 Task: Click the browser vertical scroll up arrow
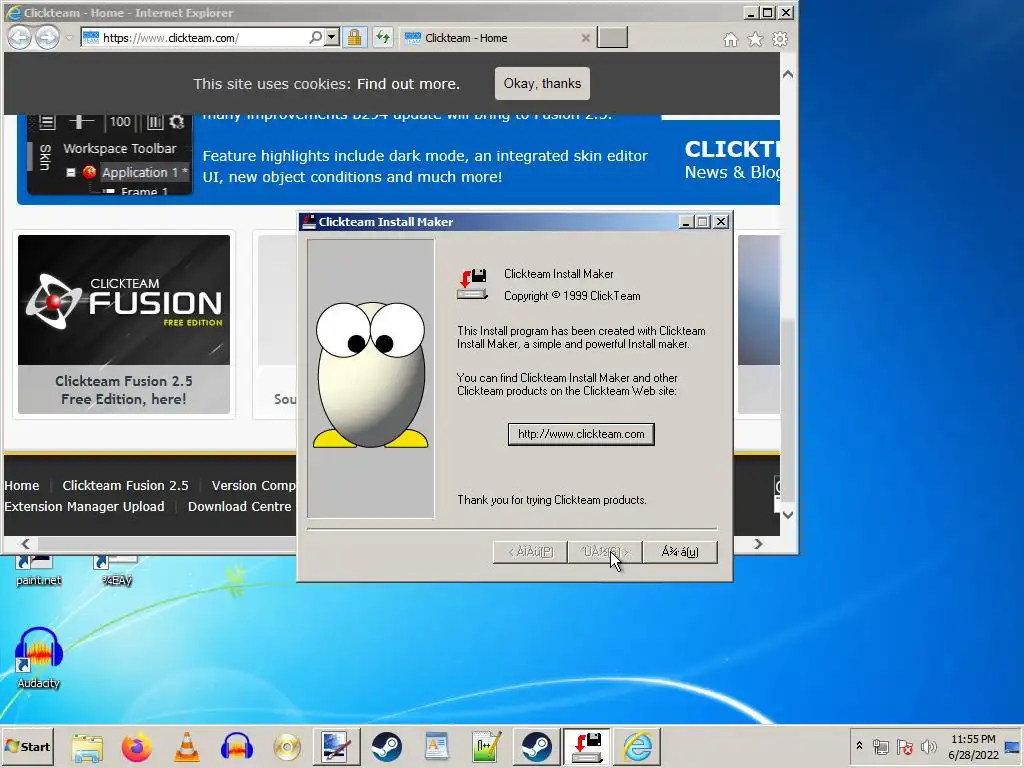(x=788, y=74)
